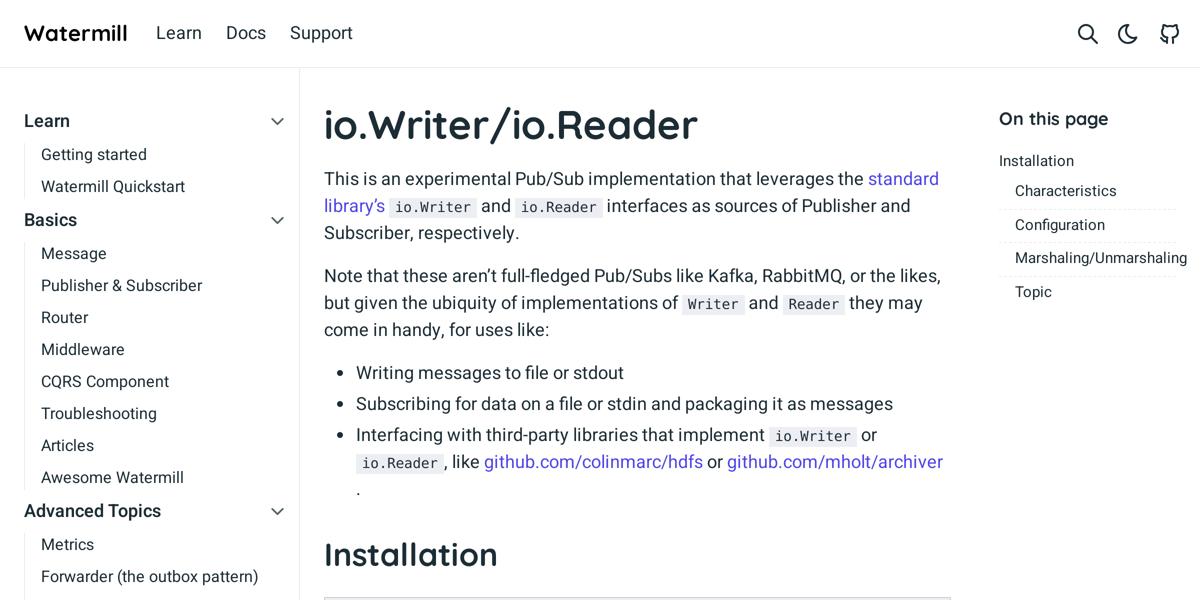The image size is (1200, 600).
Task: Open Forwarder (the outbox pattern) page
Action: click(149, 576)
